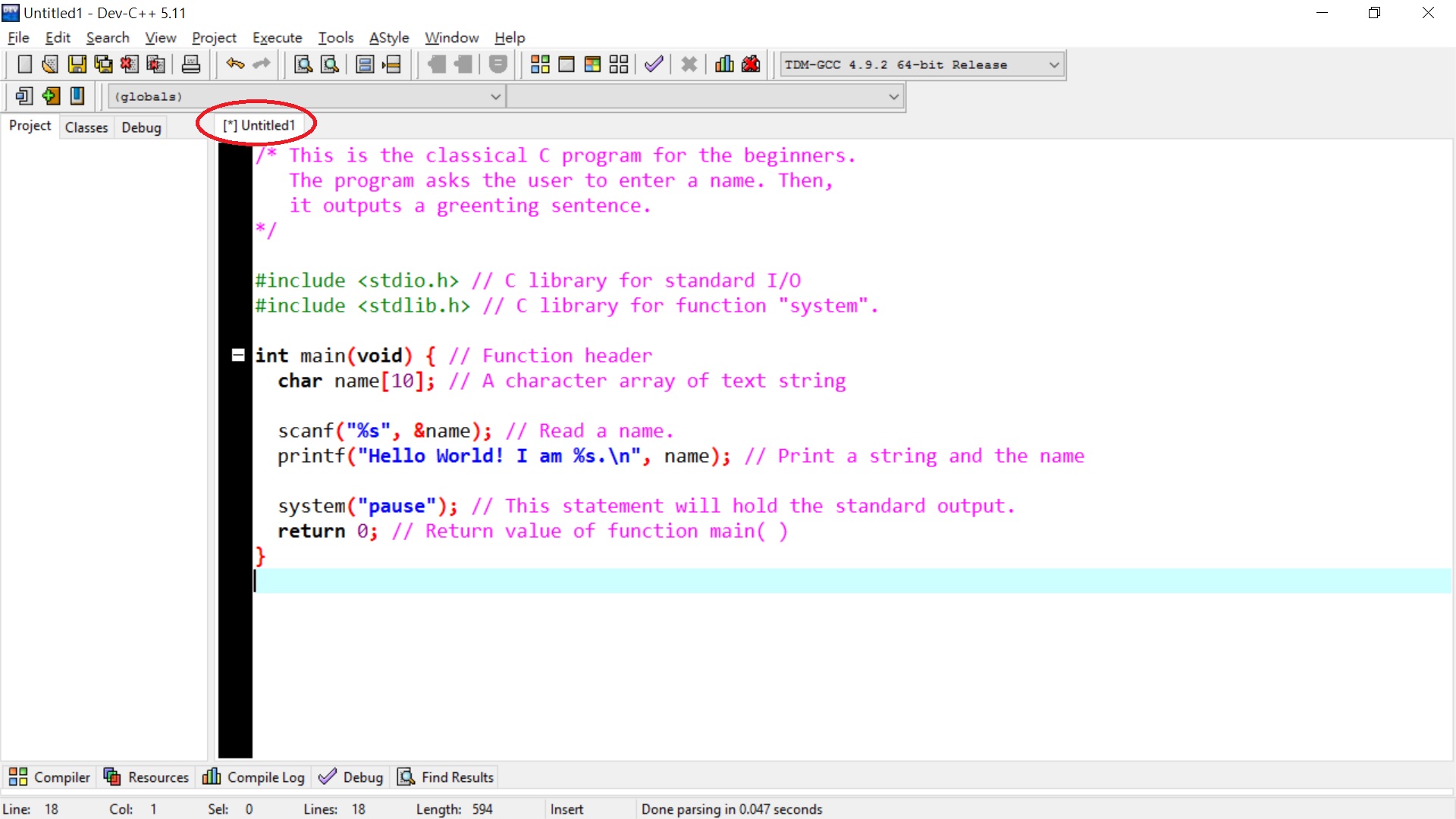This screenshot has width=1456, height=819.
Task: Click the Insert mode status bar indicator
Action: (x=566, y=809)
